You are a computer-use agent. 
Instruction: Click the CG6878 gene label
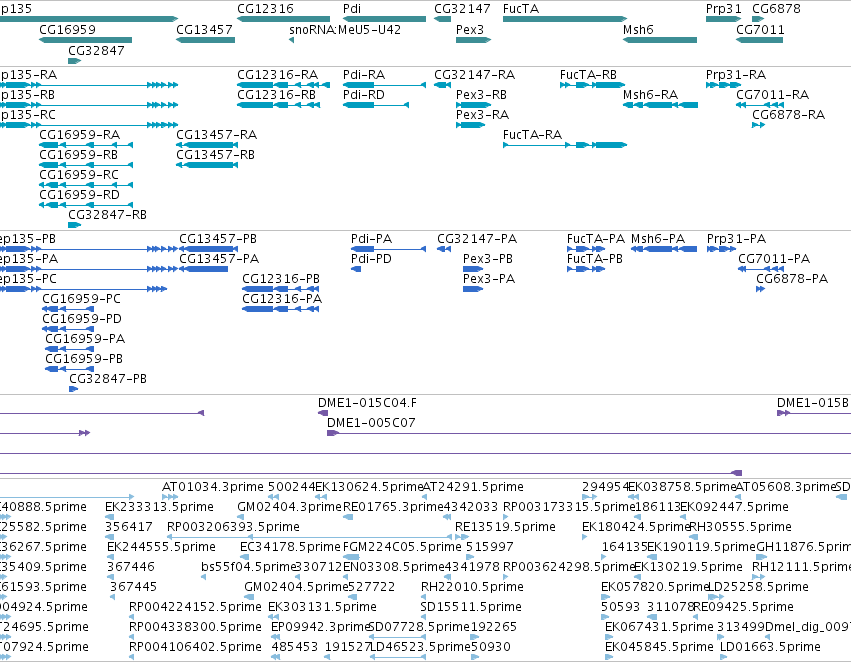tap(776, 9)
